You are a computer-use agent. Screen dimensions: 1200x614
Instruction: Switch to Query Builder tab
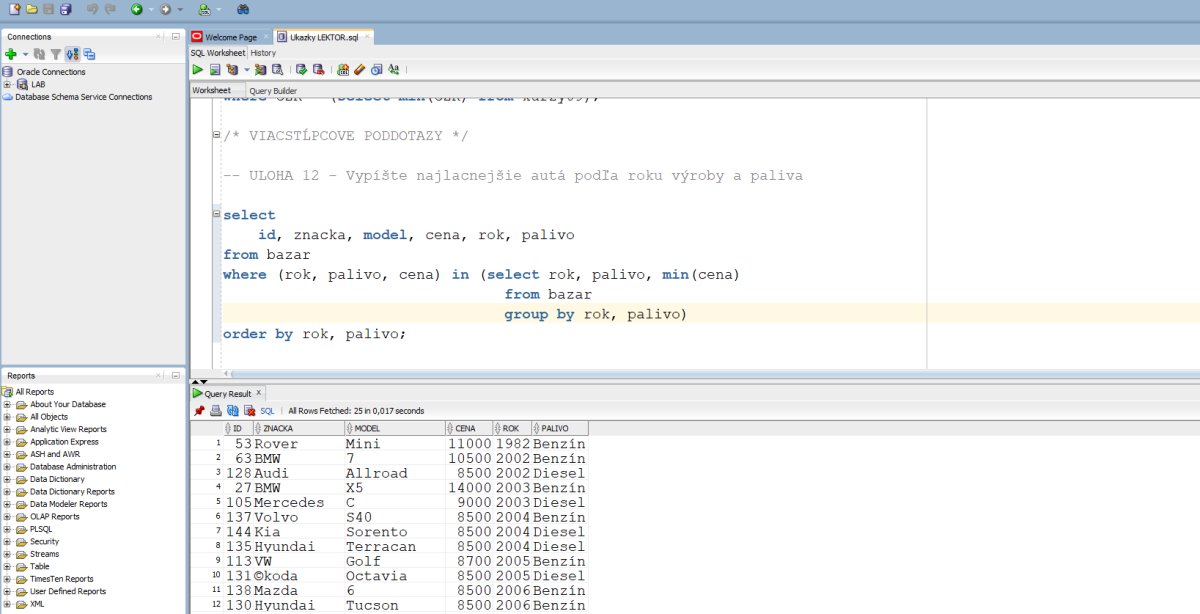(x=273, y=90)
